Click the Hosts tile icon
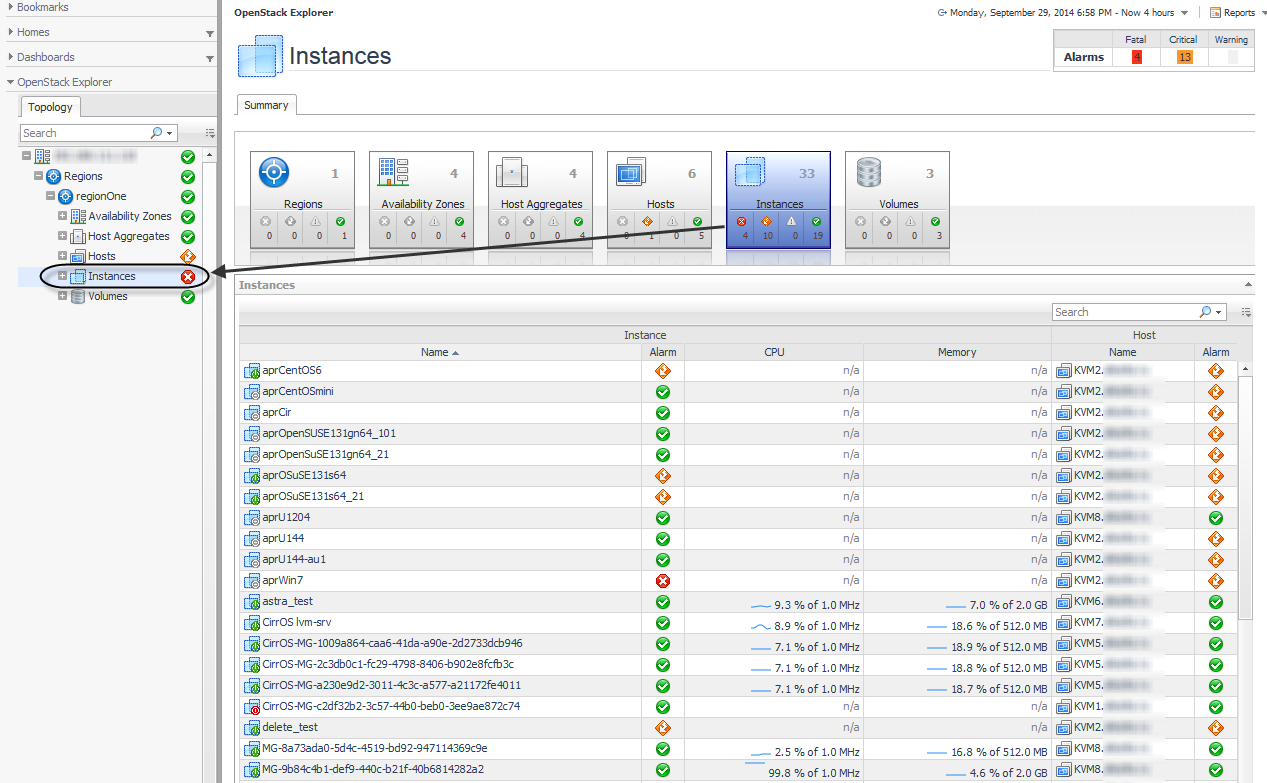Screen dimensions: 1267x783 pos(630,173)
